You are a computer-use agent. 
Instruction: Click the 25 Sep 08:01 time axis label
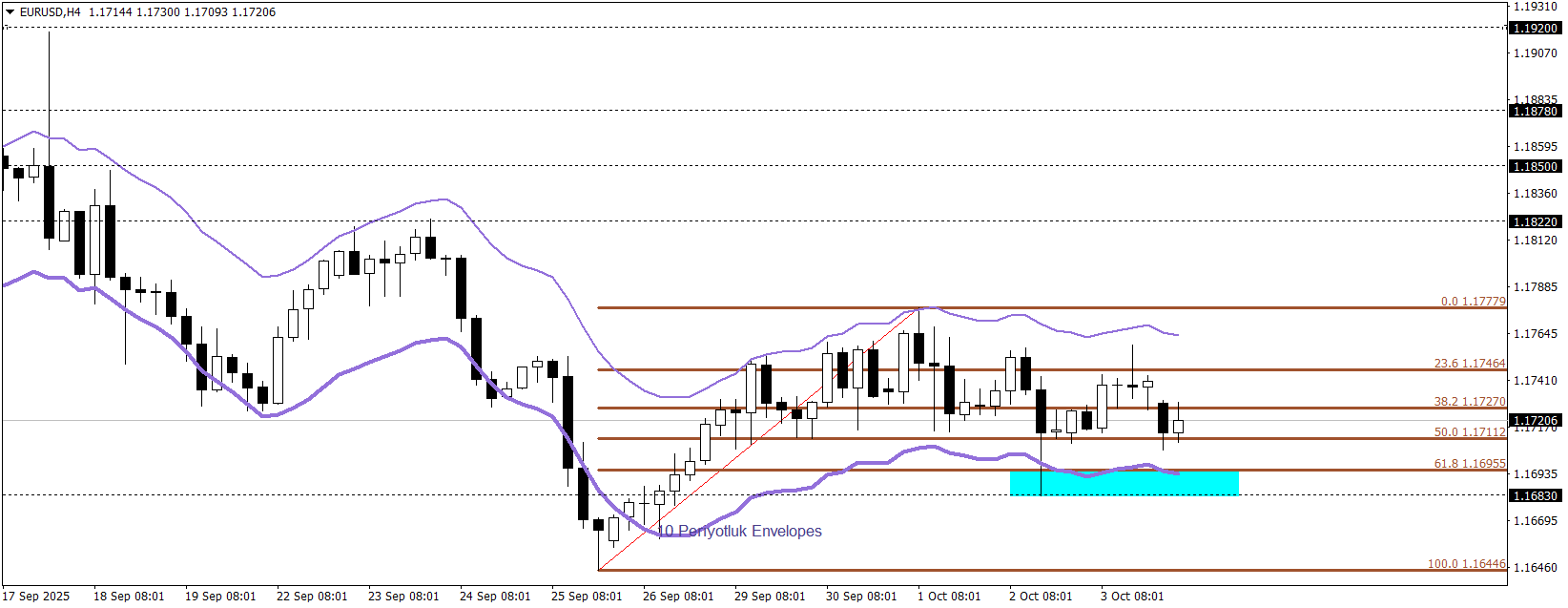point(587,597)
